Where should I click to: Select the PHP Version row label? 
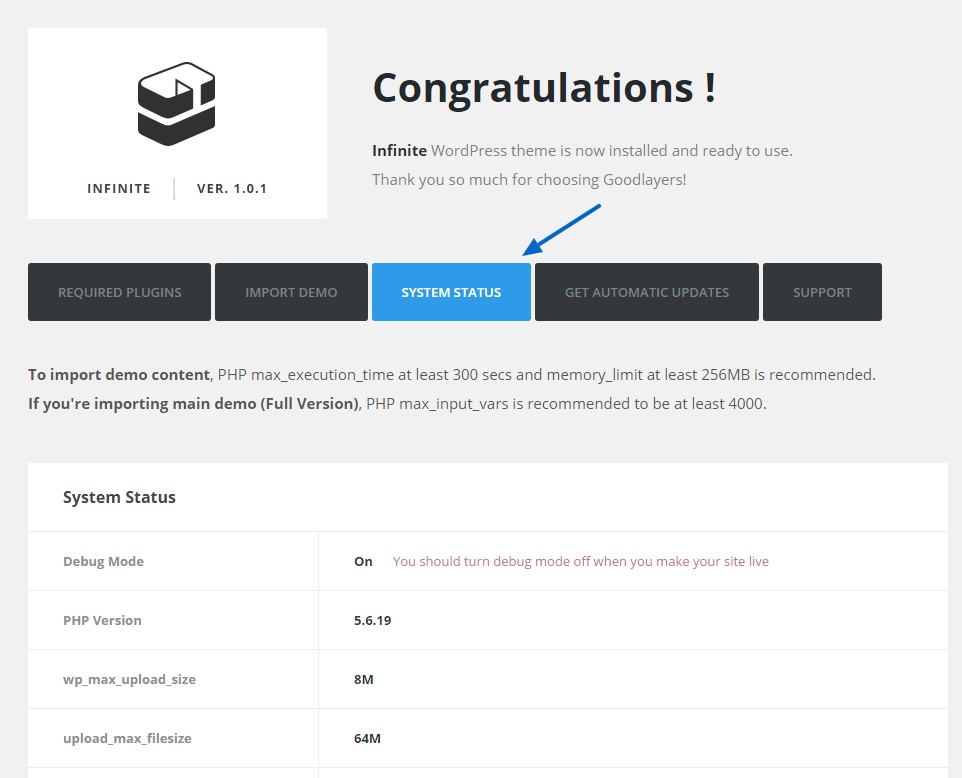[102, 620]
